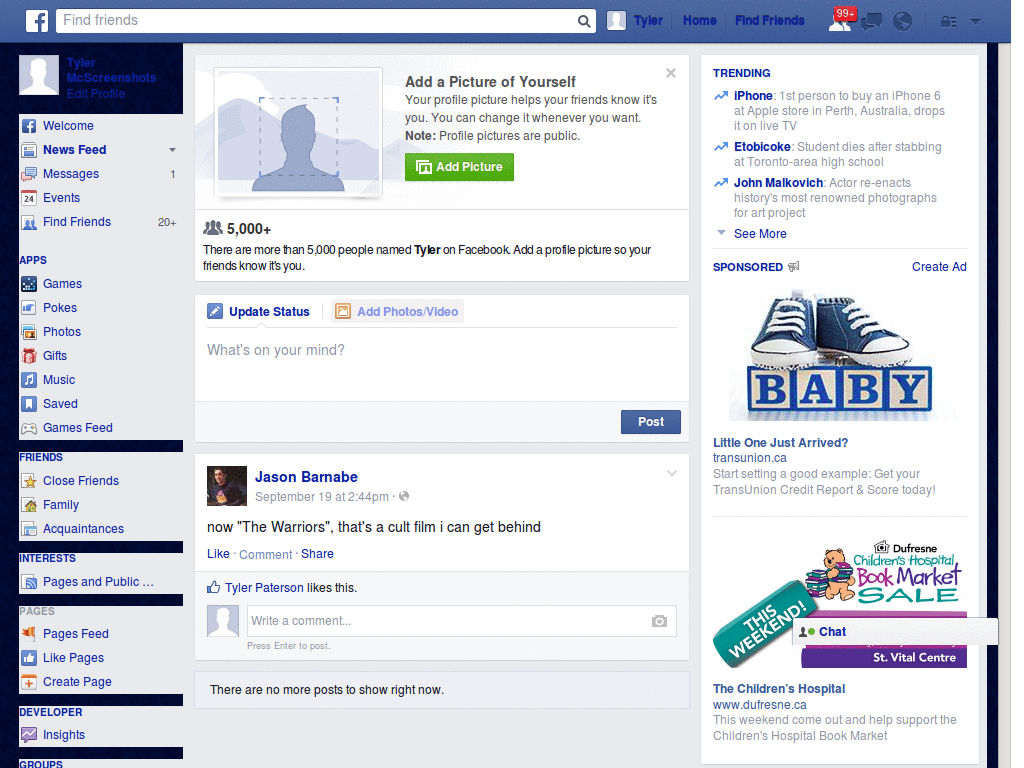Open Jason Barnabe's profile name
The height and width of the screenshot is (768, 1024).
(x=306, y=477)
